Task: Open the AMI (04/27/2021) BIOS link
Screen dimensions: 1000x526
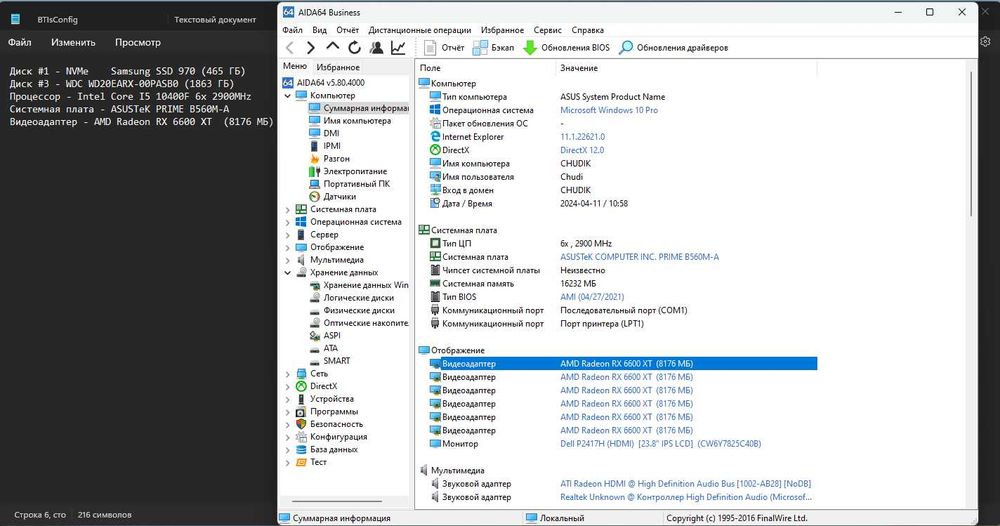Action: click(592, 297)
